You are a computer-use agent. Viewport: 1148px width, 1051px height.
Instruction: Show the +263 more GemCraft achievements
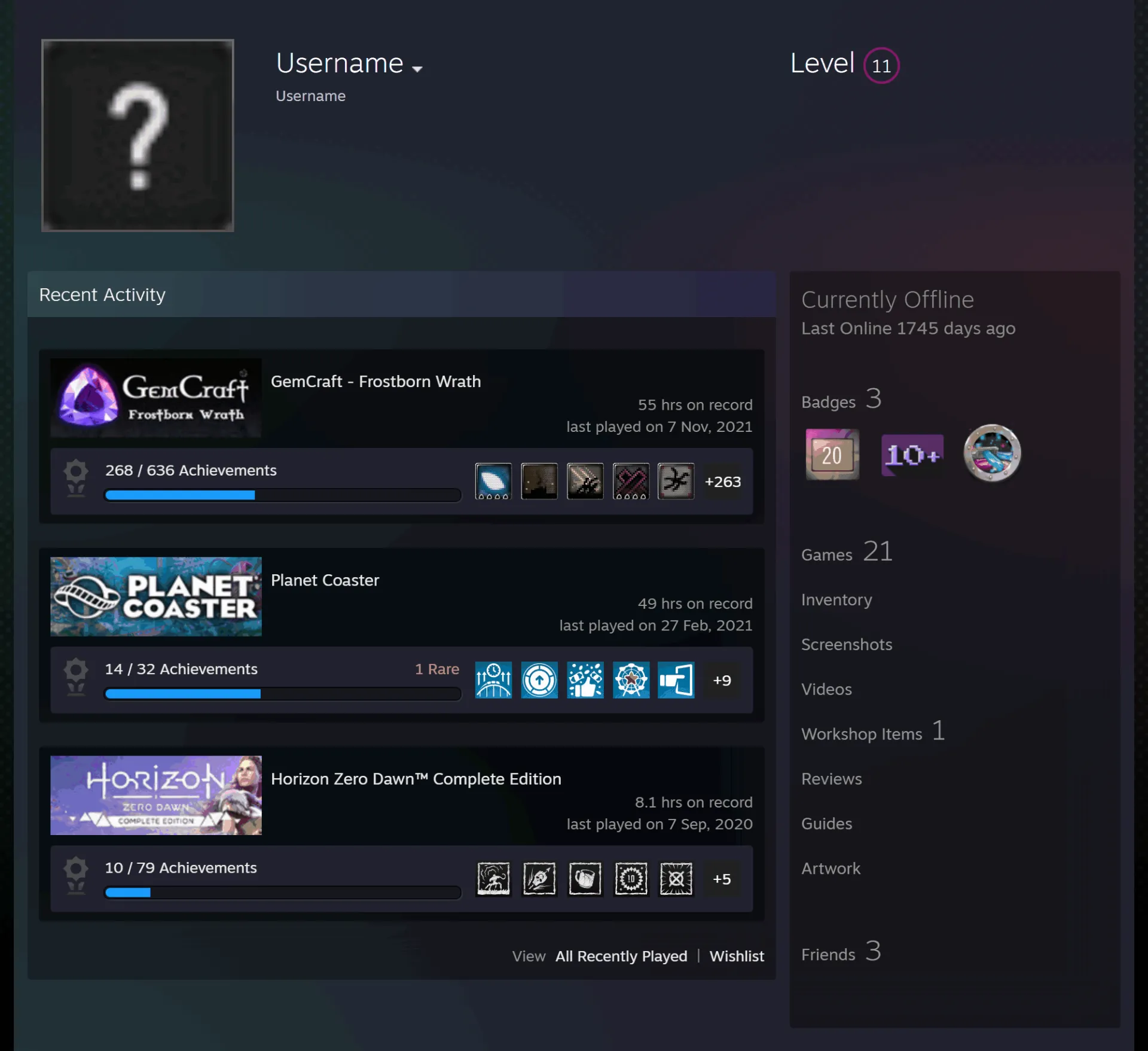[722, 482]
